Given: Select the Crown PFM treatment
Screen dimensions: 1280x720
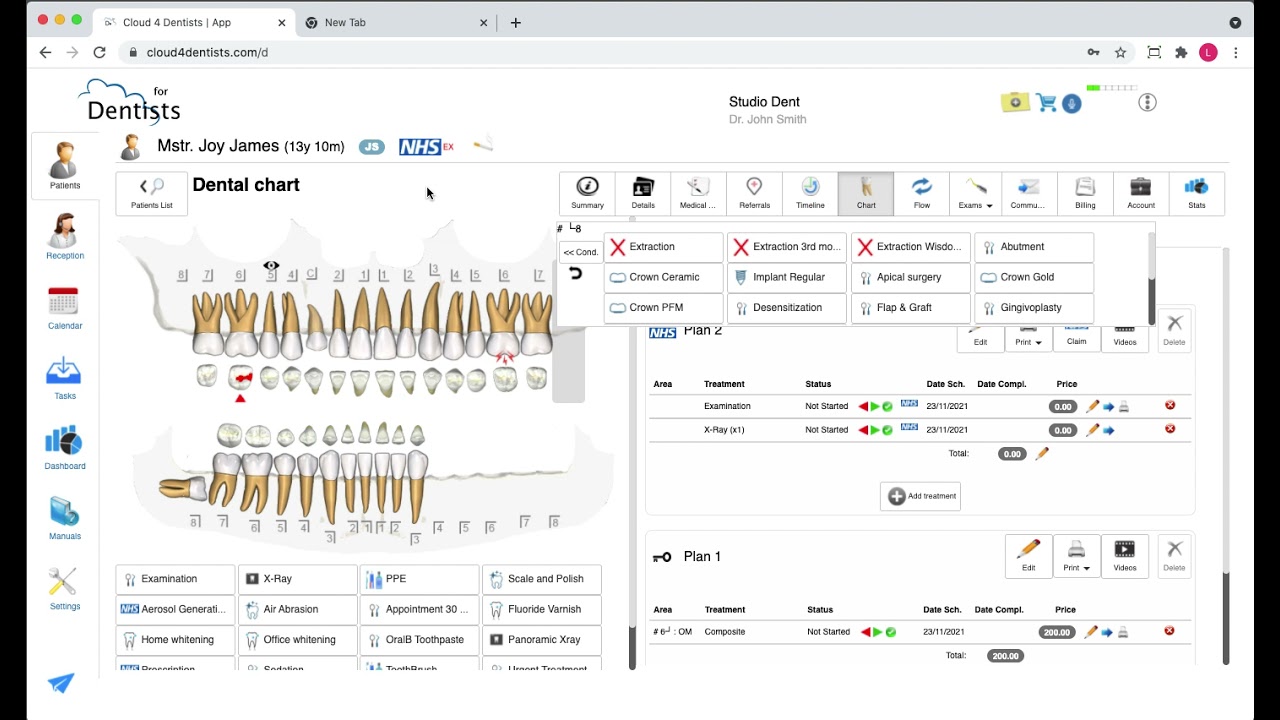Looking at the screenshot, I should point(663,308).
